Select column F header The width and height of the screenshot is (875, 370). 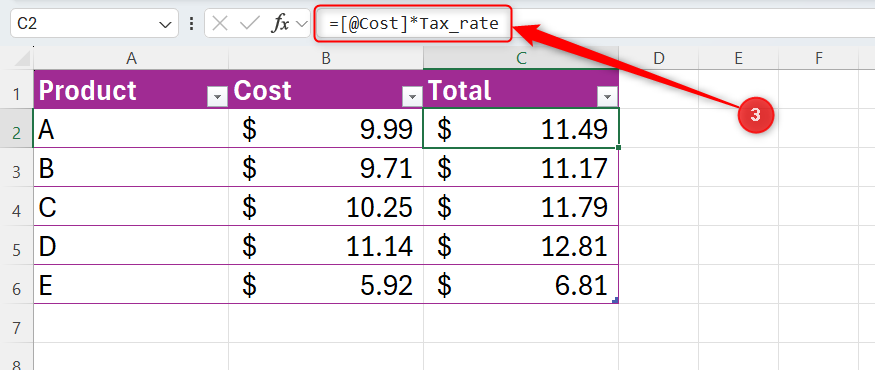[x=818, y=58]
